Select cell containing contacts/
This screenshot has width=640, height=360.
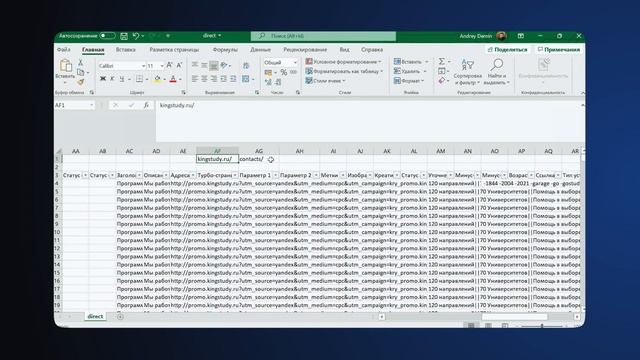click(x=259, y=159)
